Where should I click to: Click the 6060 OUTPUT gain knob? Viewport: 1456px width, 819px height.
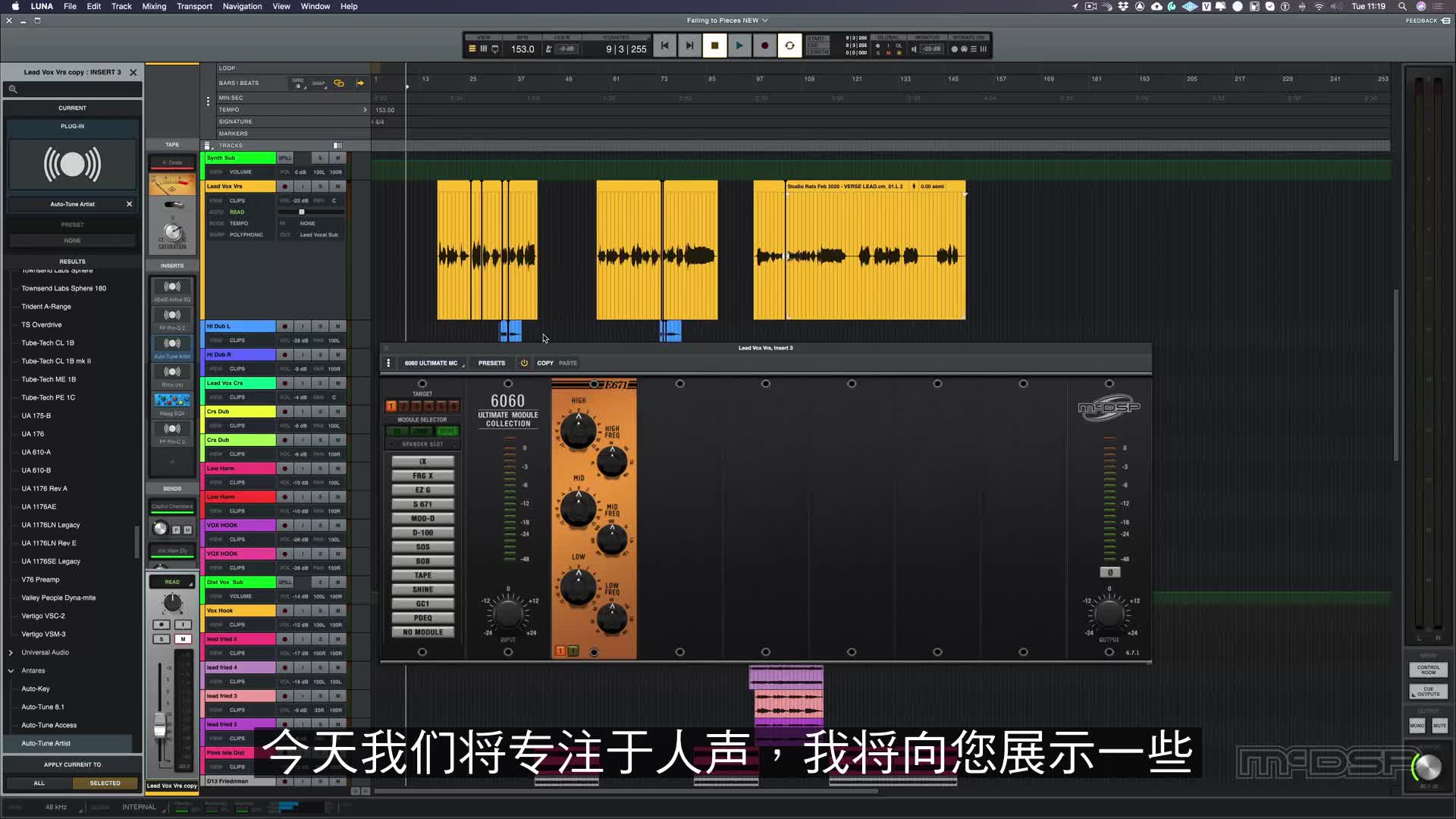coord(1109,613)
